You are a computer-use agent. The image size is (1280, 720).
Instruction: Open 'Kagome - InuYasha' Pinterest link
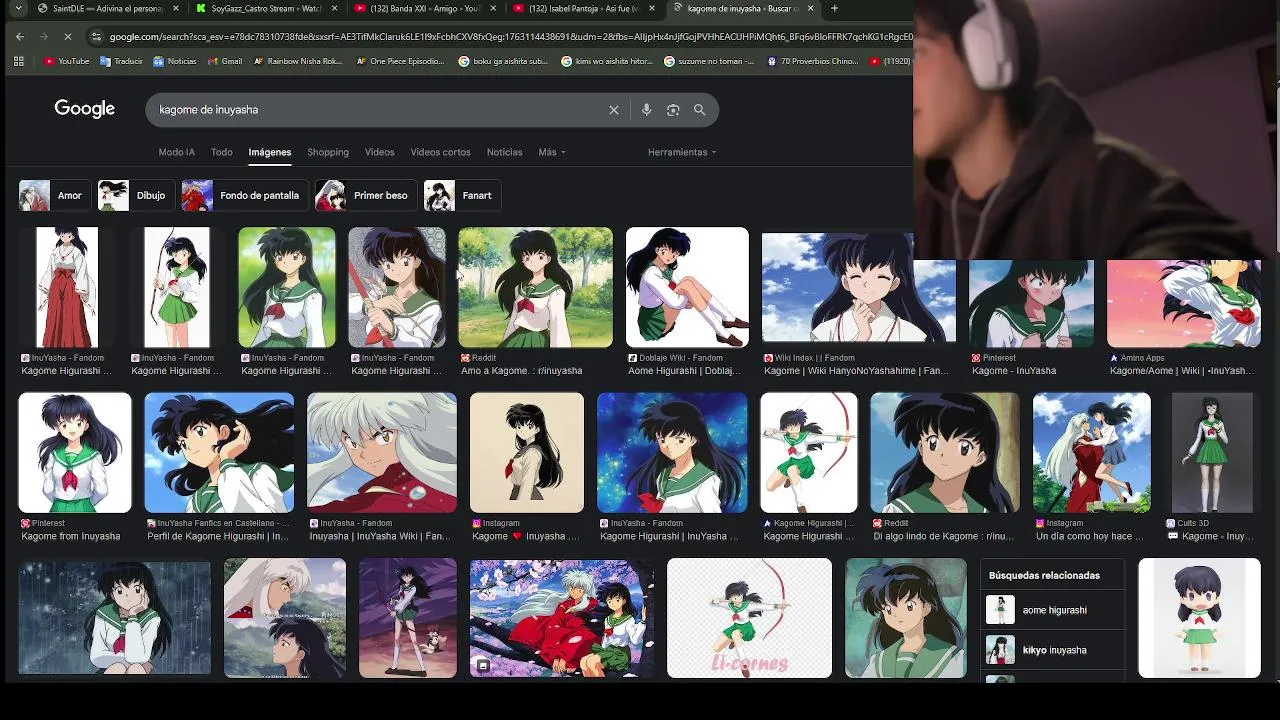[1014, 370]
